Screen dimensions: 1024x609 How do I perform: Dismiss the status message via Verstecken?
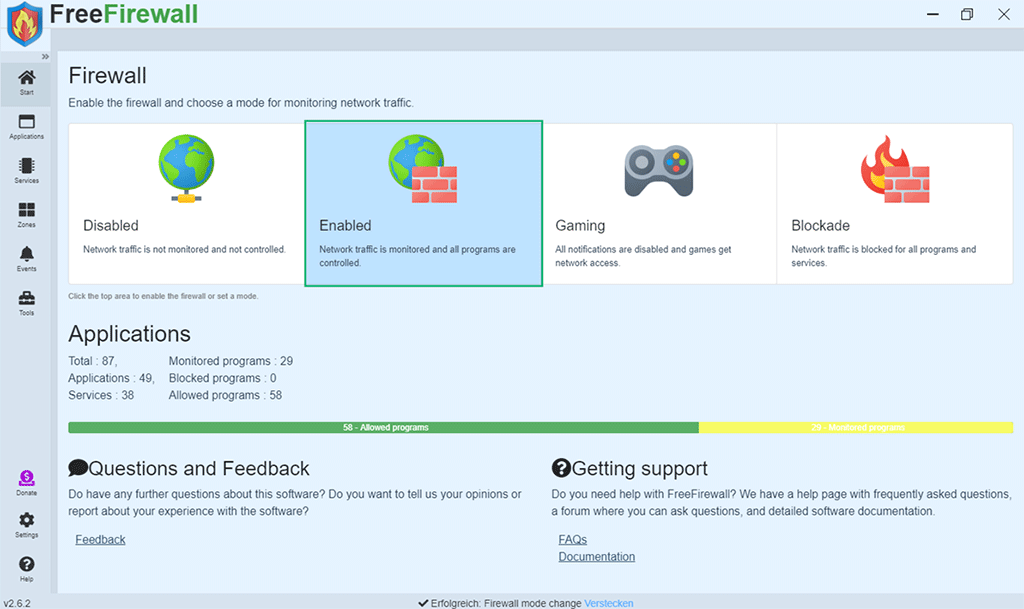[x=610, y=603]
